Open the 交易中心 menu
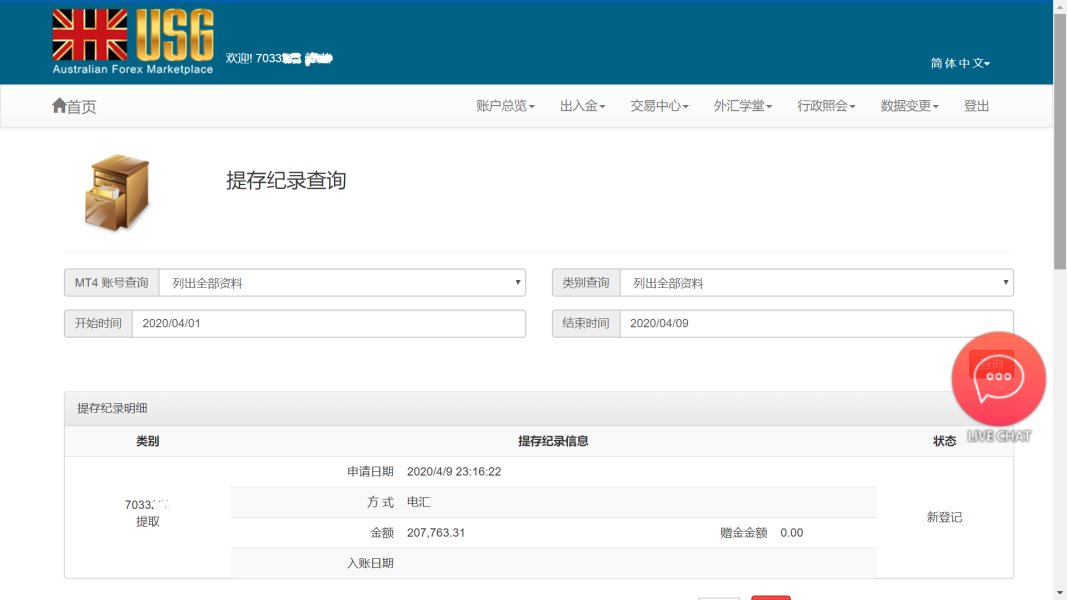Viewport: 1067px width, 600px height. (659, 106)
